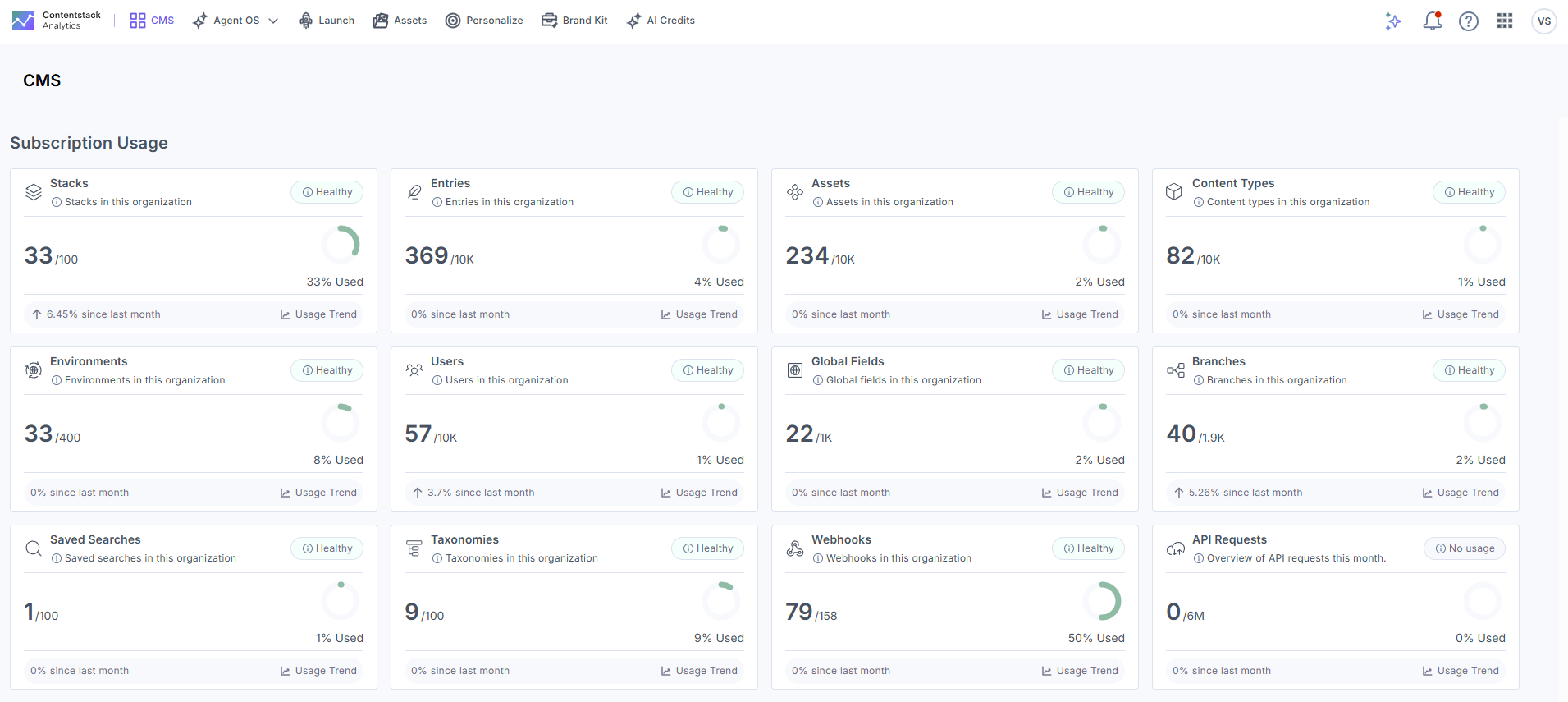Show Usage Trend for API Requests
This screenshot has height=702, width=1568.
[1461, 671]
